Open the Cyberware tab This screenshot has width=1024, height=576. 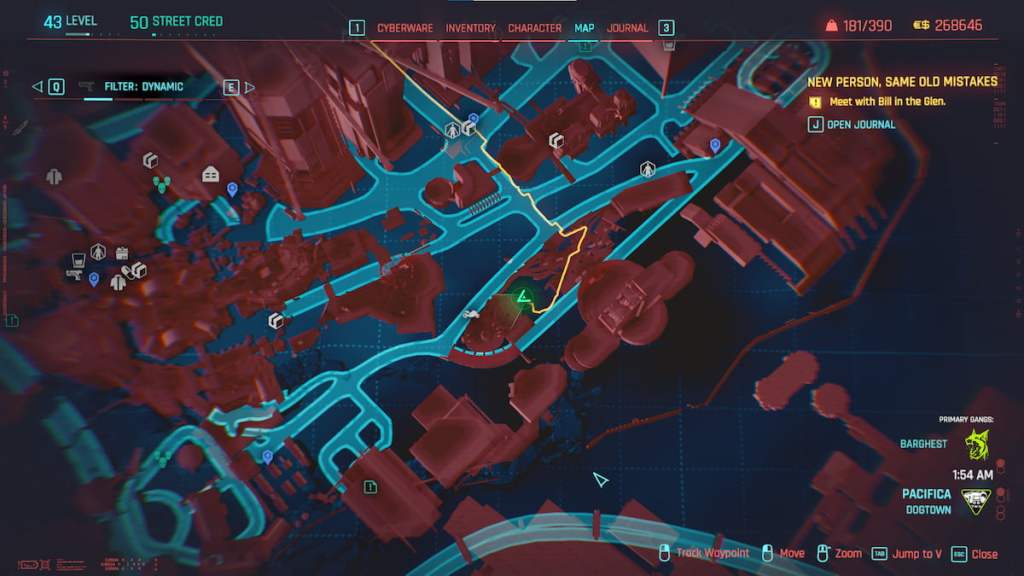tap(405, 28)
